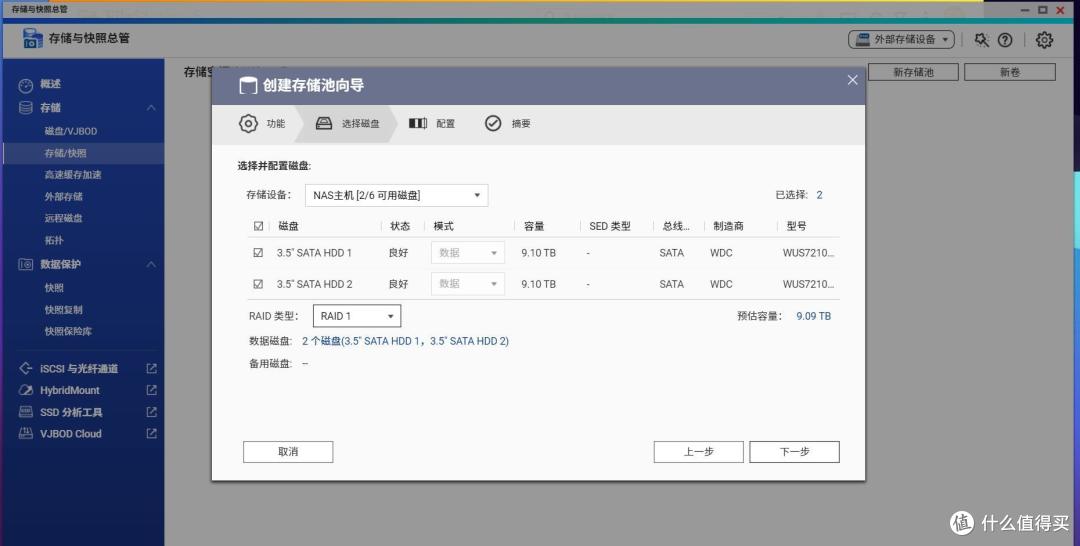Select 拓扑 in the sidebar
The height and width of the screenshot is (546, 1080).
click(x=54, y=240)
